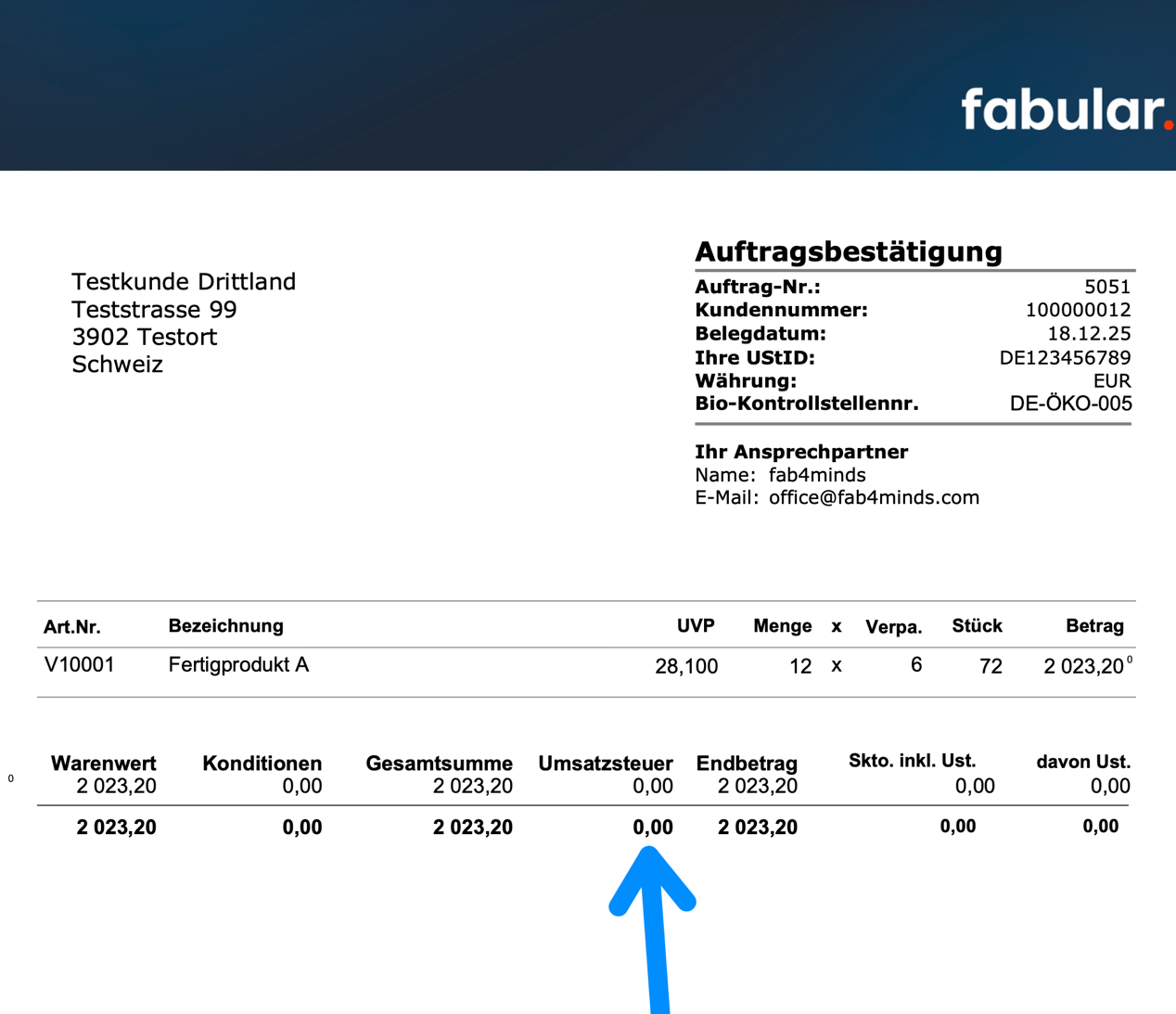
Task: Click the red dot in fabular logo
Action: [x=1167, y=122]
